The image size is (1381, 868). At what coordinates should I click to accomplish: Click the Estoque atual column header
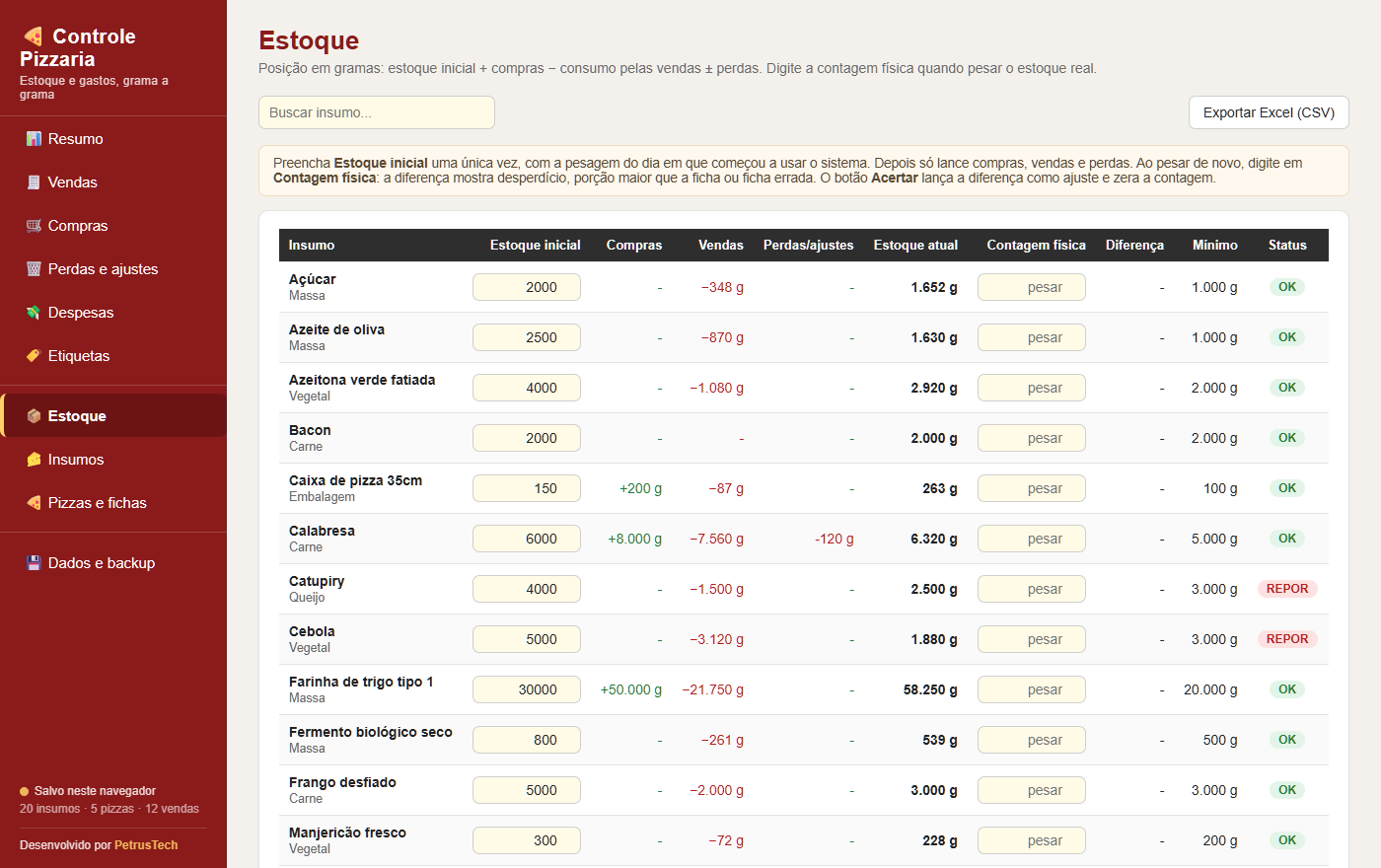(915, 245)
